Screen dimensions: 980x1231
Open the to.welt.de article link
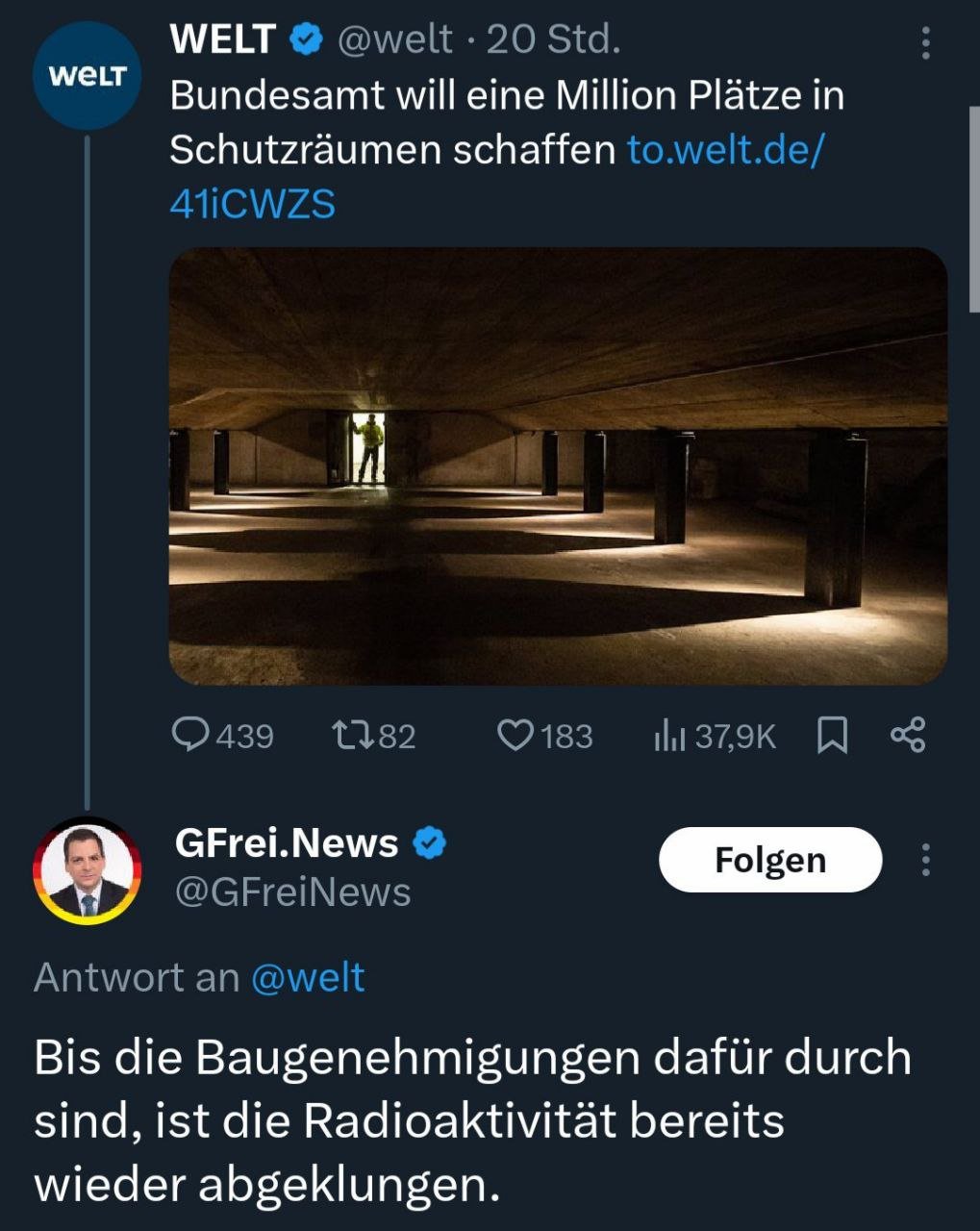tap(496, 177)
